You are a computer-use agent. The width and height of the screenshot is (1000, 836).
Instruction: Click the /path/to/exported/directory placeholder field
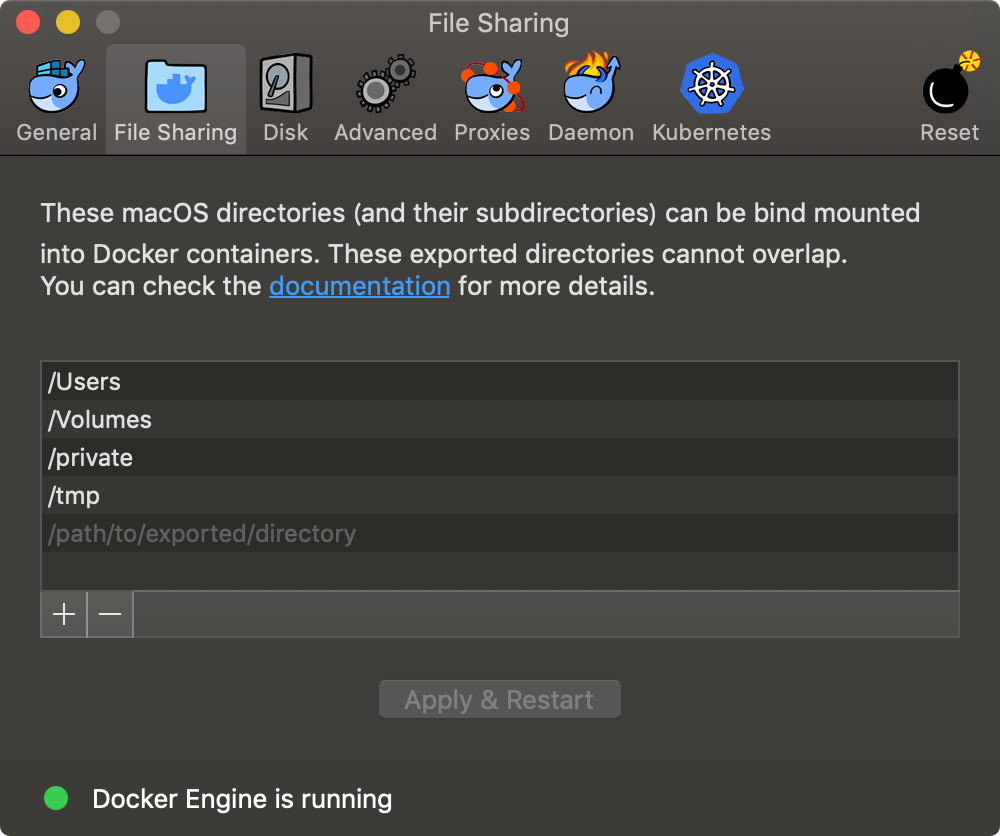[x=499, y=533]
